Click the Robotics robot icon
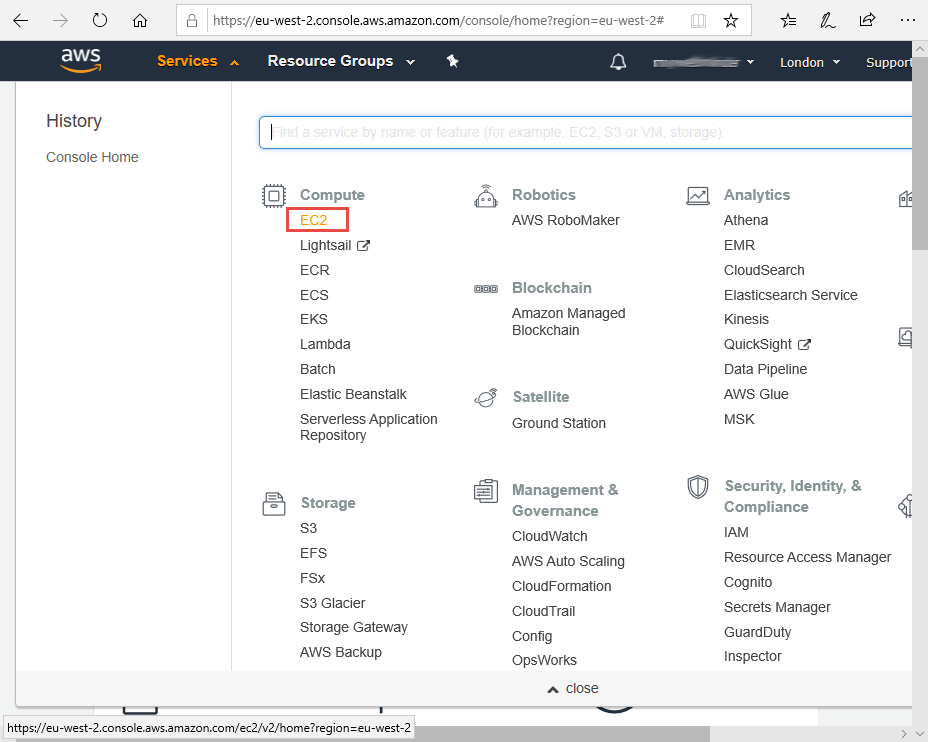The width and height of the screenshot is (928, 742). pos(486,196)
